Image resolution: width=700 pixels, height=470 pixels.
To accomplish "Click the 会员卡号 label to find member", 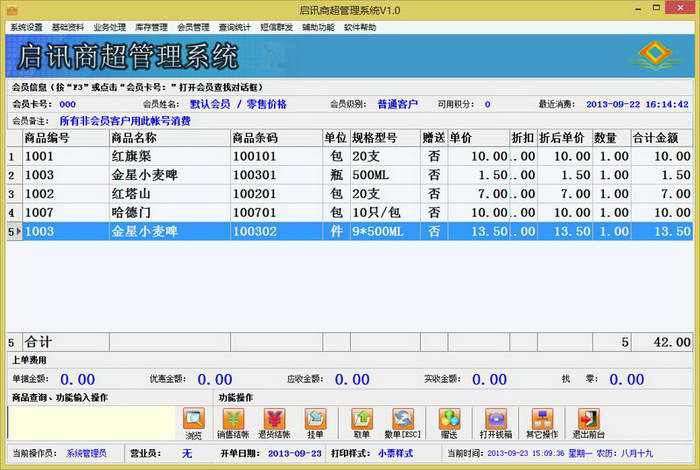I will tap(29, 104).
